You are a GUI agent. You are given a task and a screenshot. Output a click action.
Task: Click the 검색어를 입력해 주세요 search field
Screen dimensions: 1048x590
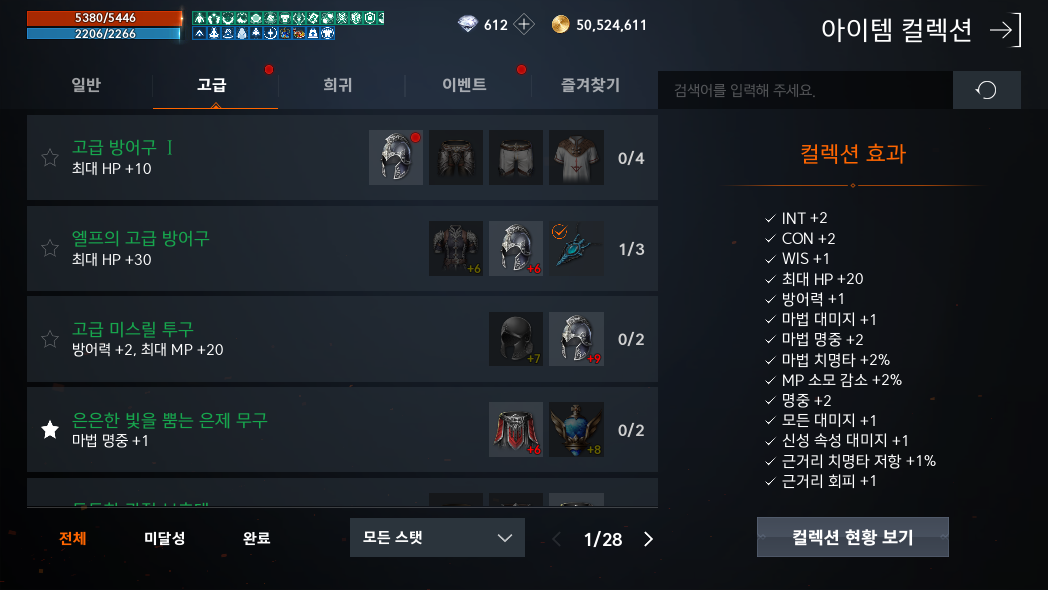(805, 90)
